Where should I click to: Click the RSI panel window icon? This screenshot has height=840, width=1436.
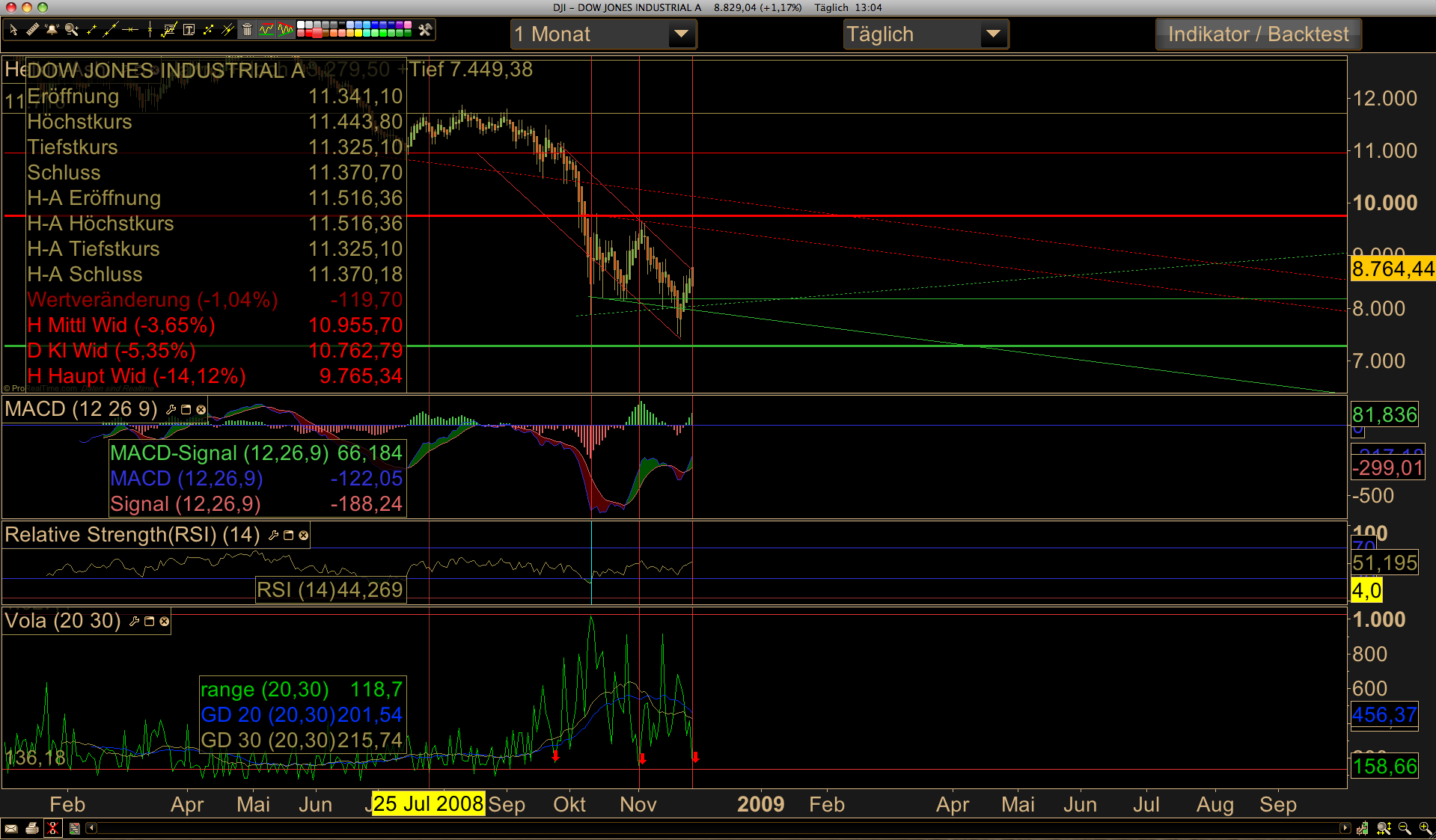click(288, 535)
